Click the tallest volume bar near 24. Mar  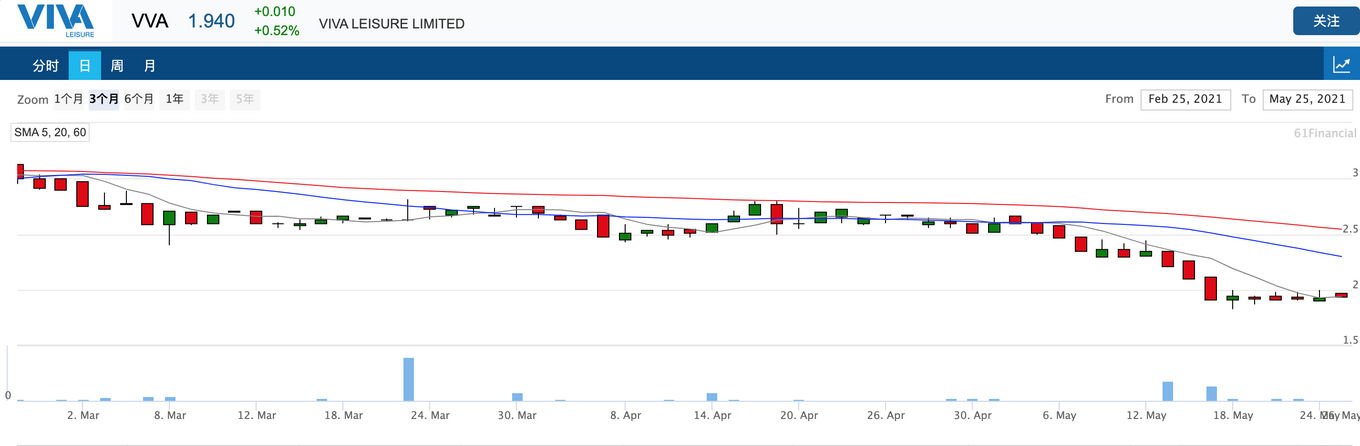click(x=408, y=379)
